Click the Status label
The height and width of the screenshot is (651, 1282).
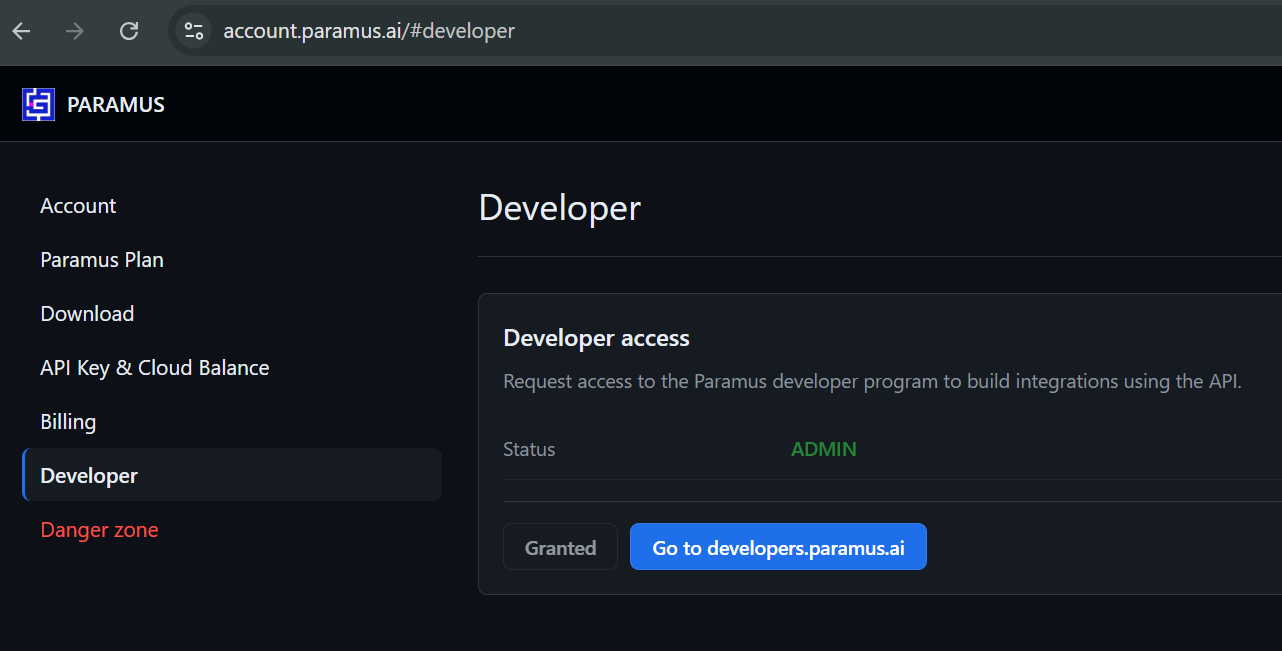(529, 449)
